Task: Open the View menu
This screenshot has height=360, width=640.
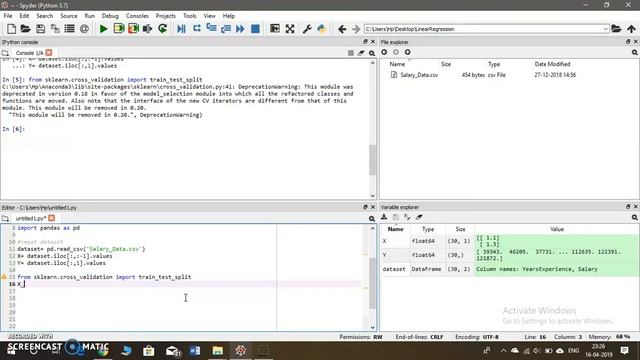Action: [x=209, y=16]
